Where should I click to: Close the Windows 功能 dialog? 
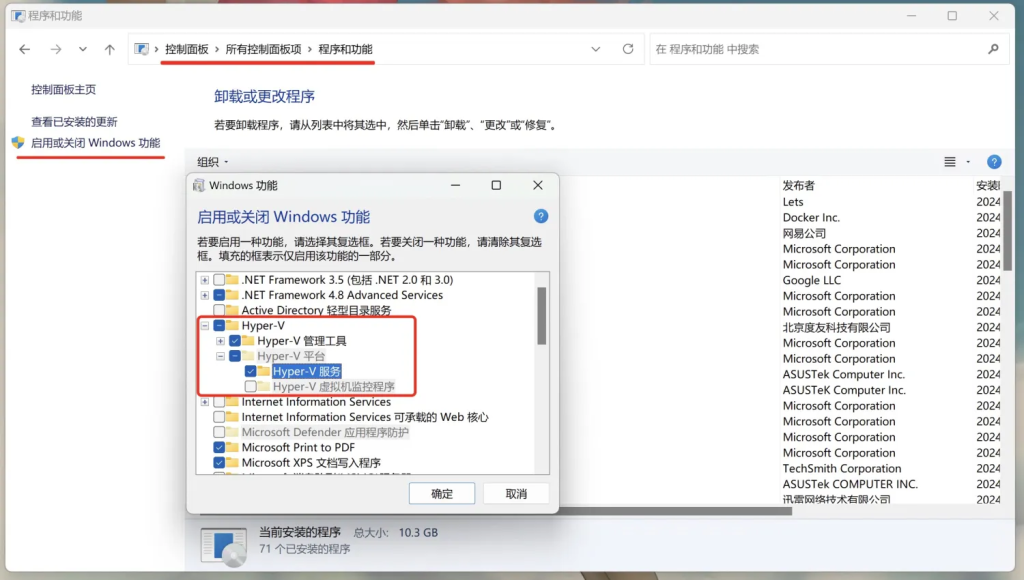click(537, 185)
